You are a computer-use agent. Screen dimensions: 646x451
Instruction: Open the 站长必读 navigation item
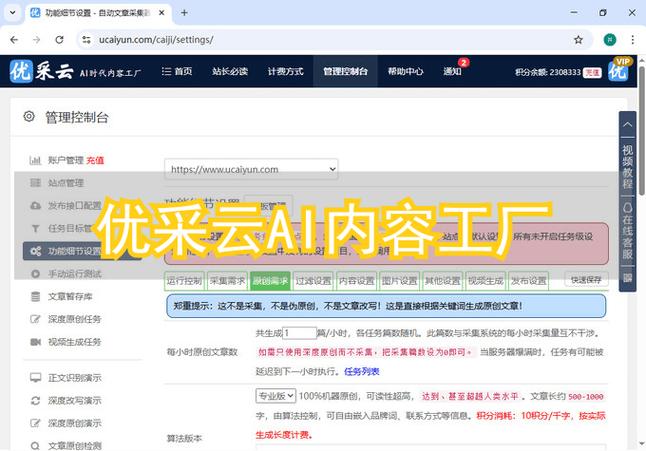click(x=230, y=71)
